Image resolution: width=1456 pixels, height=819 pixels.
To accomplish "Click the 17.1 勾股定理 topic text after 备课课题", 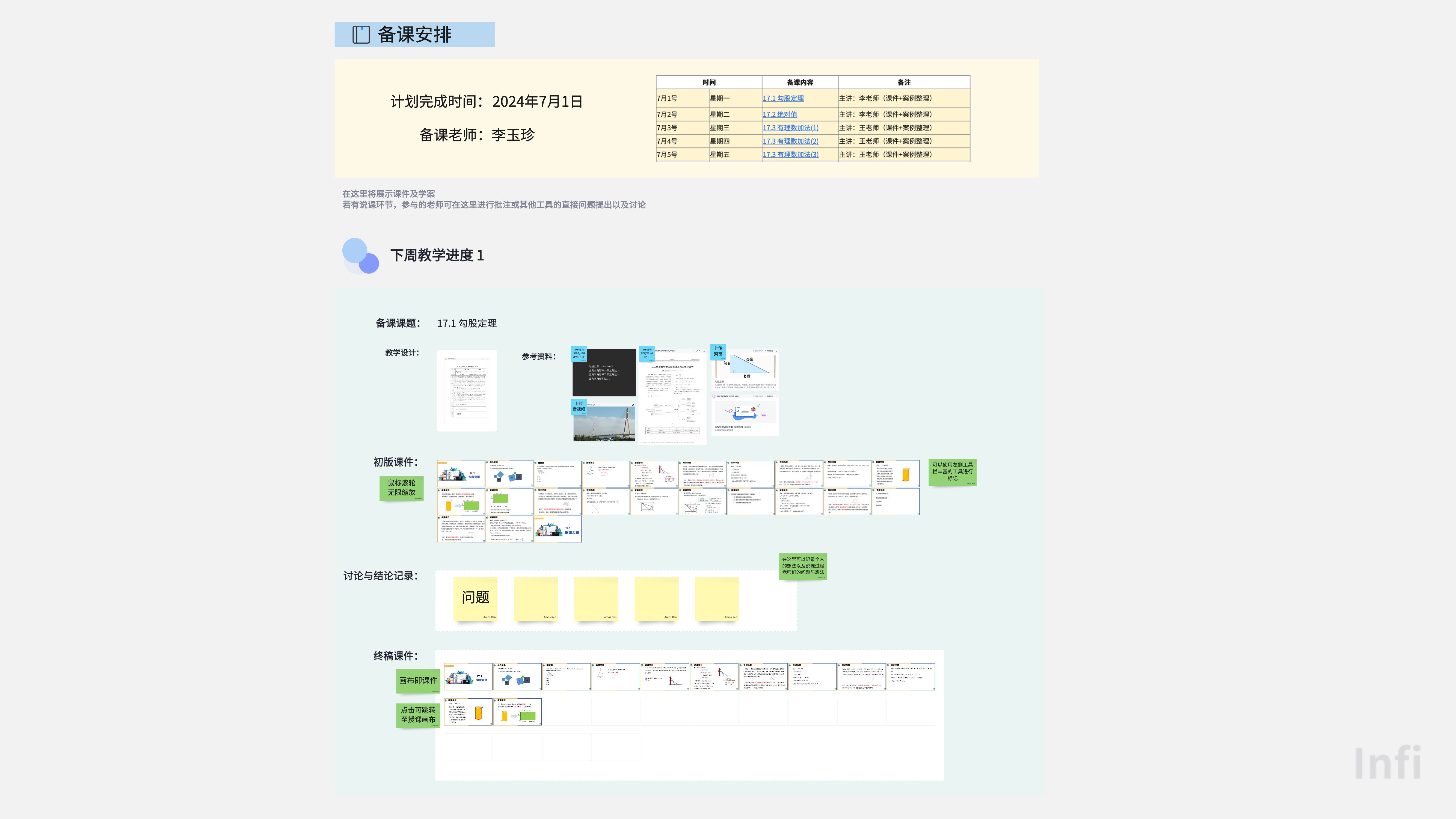I will [x=467, y=323].
